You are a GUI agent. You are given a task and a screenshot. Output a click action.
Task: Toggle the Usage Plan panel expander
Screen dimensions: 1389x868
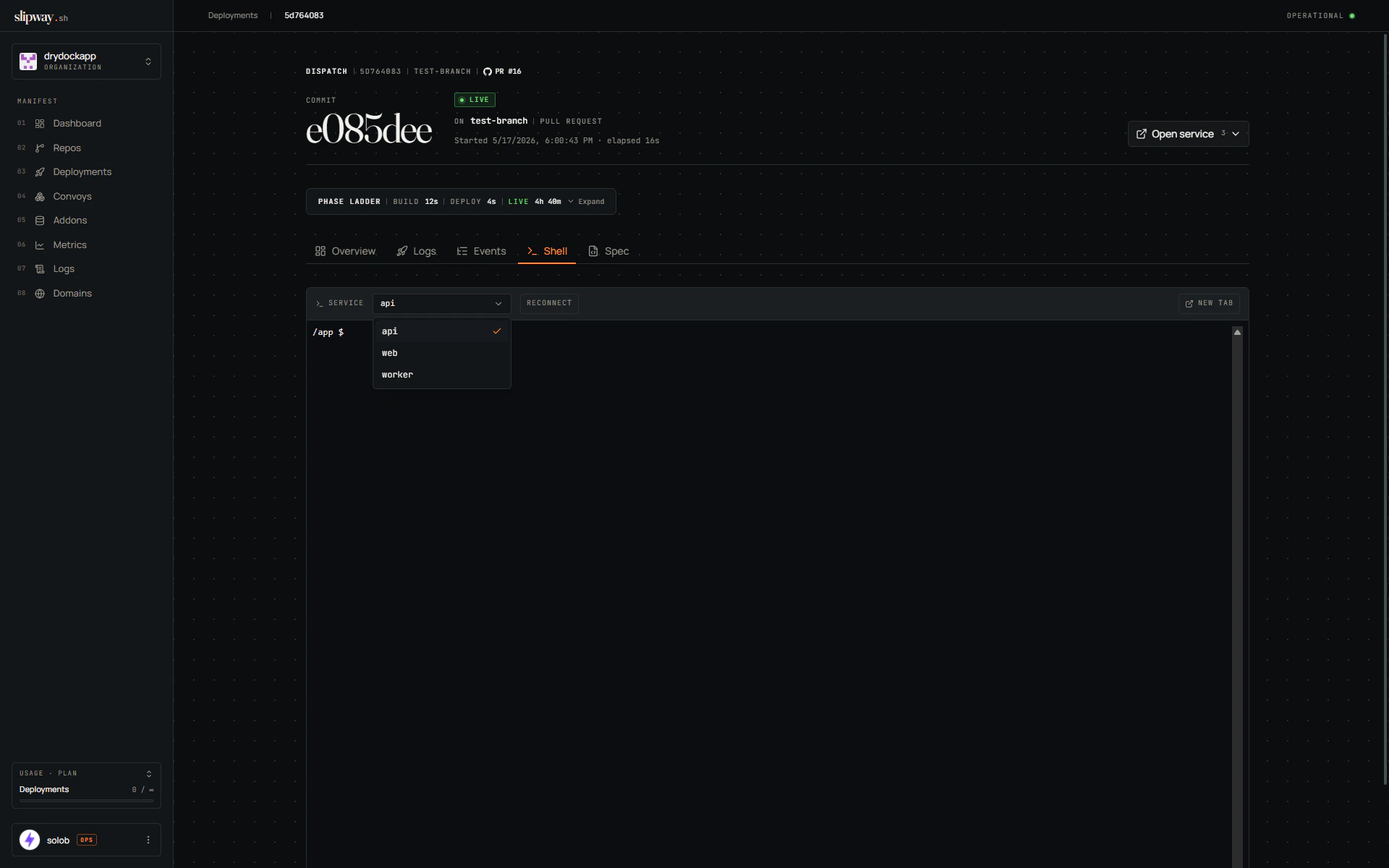coord(149,774)
